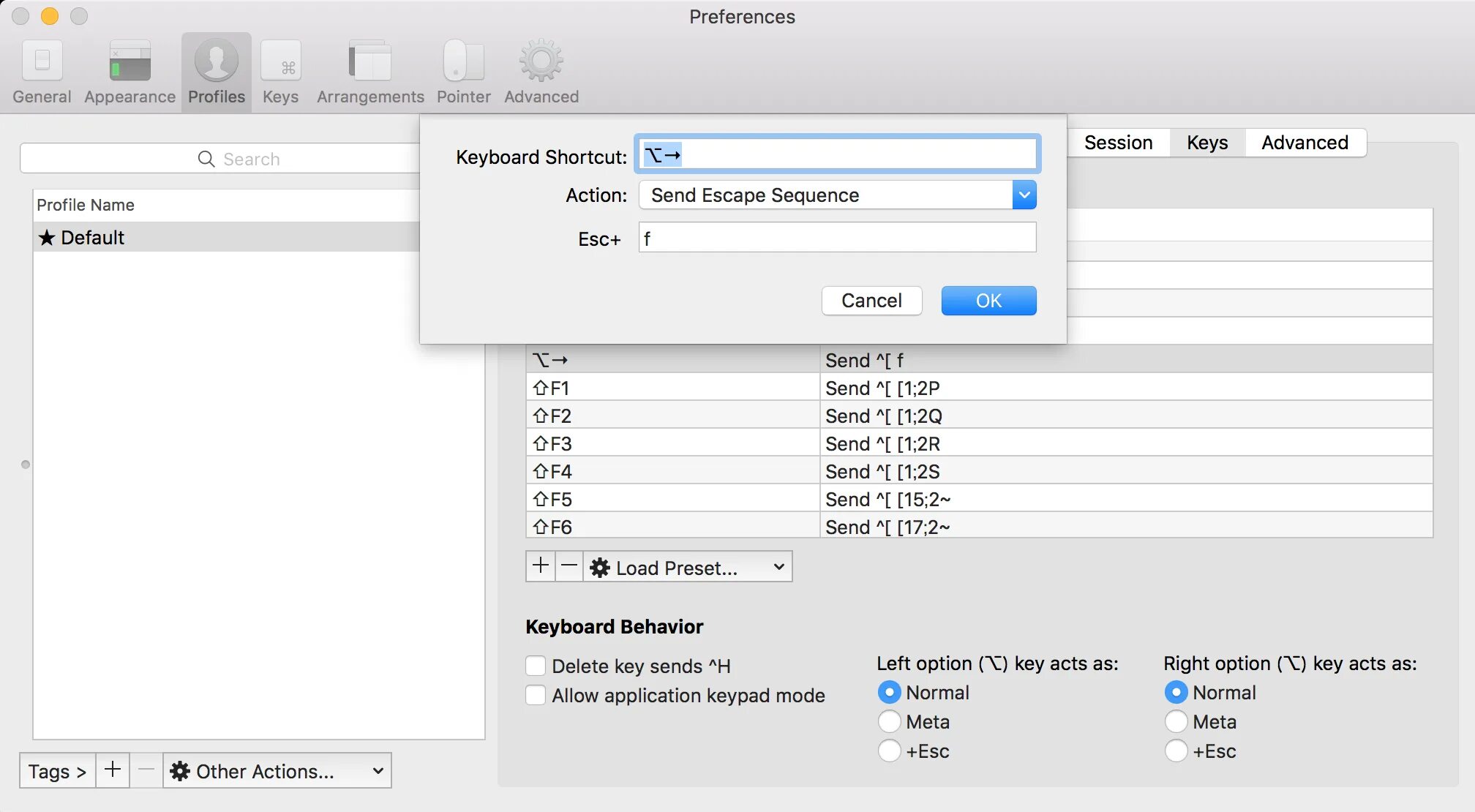Switch to the profile Advanced tab
Screen dimensions: 1475x812
1305,143
